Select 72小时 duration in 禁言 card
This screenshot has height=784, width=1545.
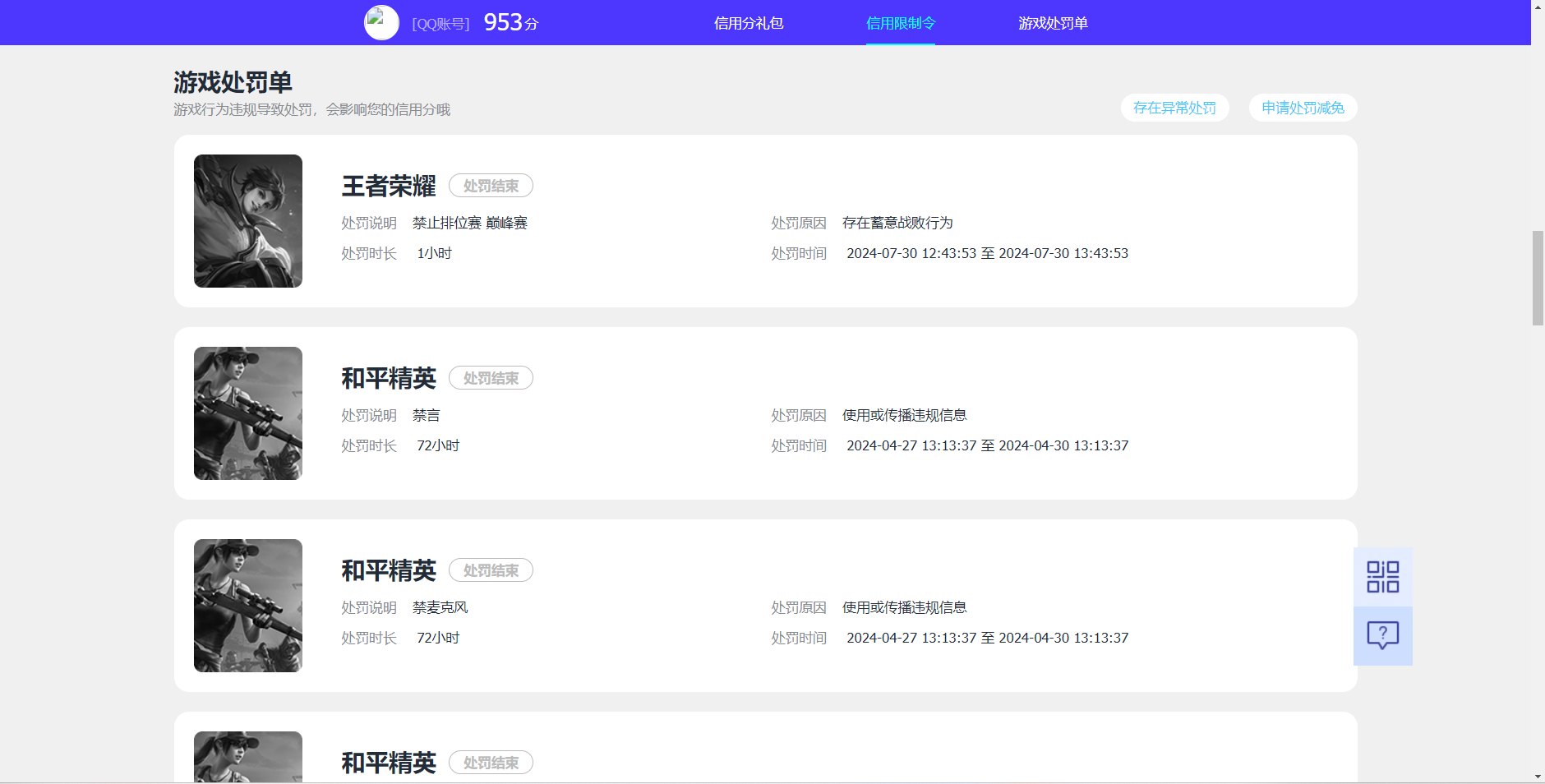438,445
